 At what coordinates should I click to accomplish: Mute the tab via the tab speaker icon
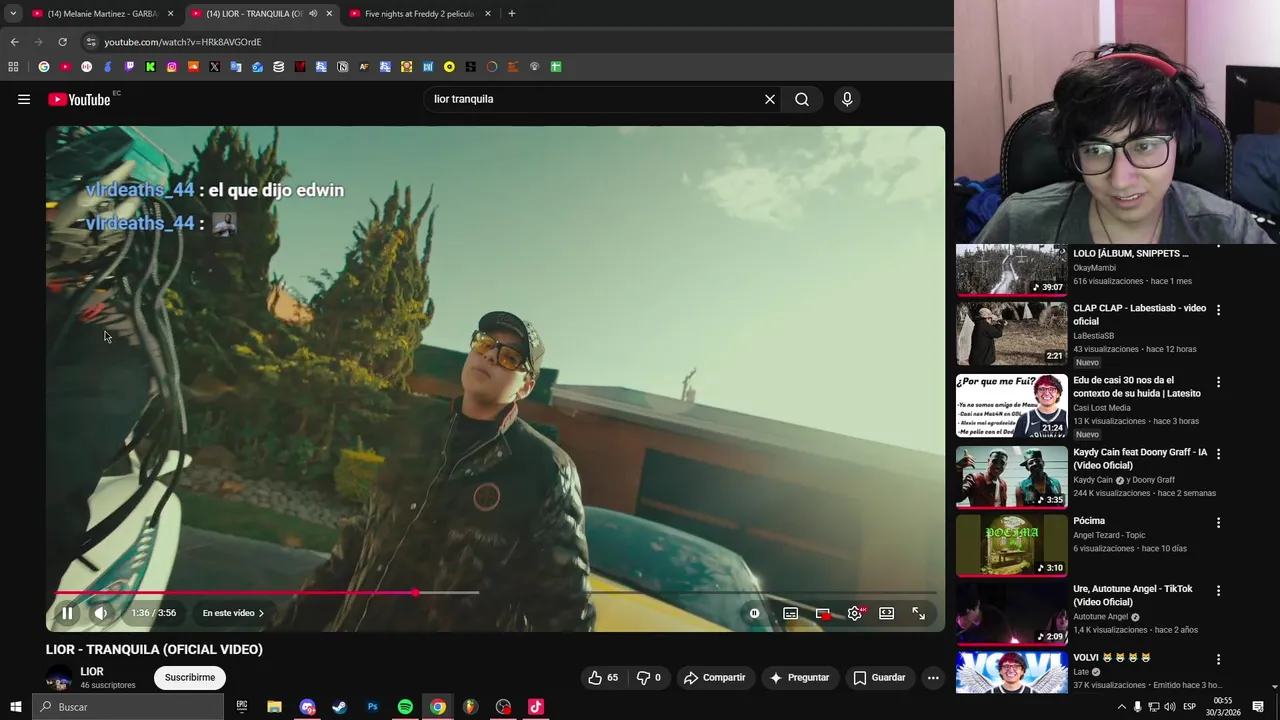(x=313, y=13)
